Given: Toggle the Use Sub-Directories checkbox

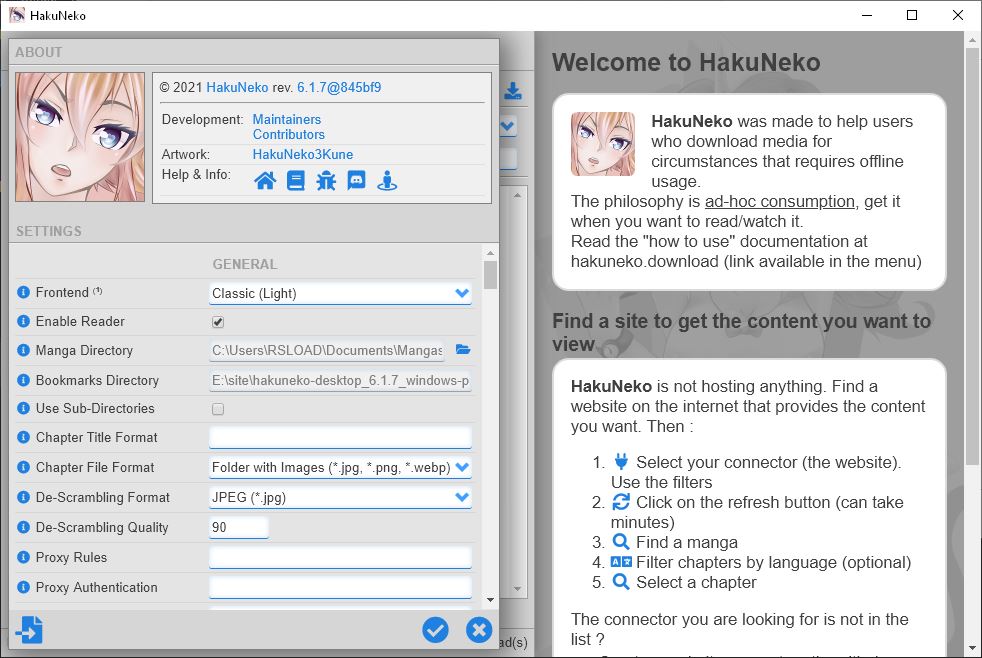Looking at the screenshot, I should pos(218,409).
